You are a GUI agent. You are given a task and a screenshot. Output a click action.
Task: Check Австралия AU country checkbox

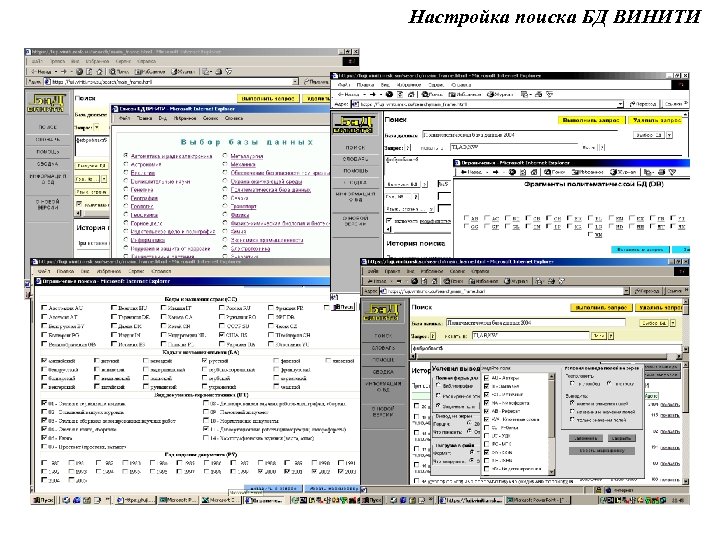click(x=45, y=308)
